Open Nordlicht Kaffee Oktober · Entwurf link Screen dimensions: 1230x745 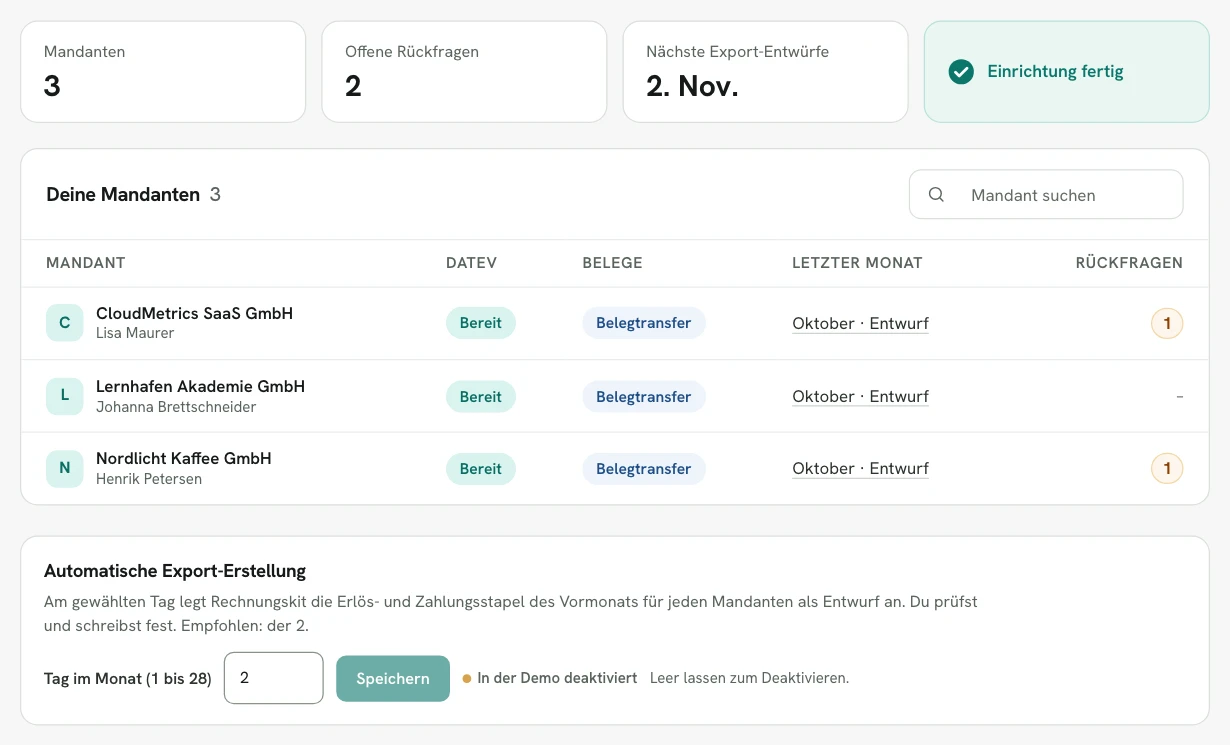pyautogui.click(x=860, y=468)
